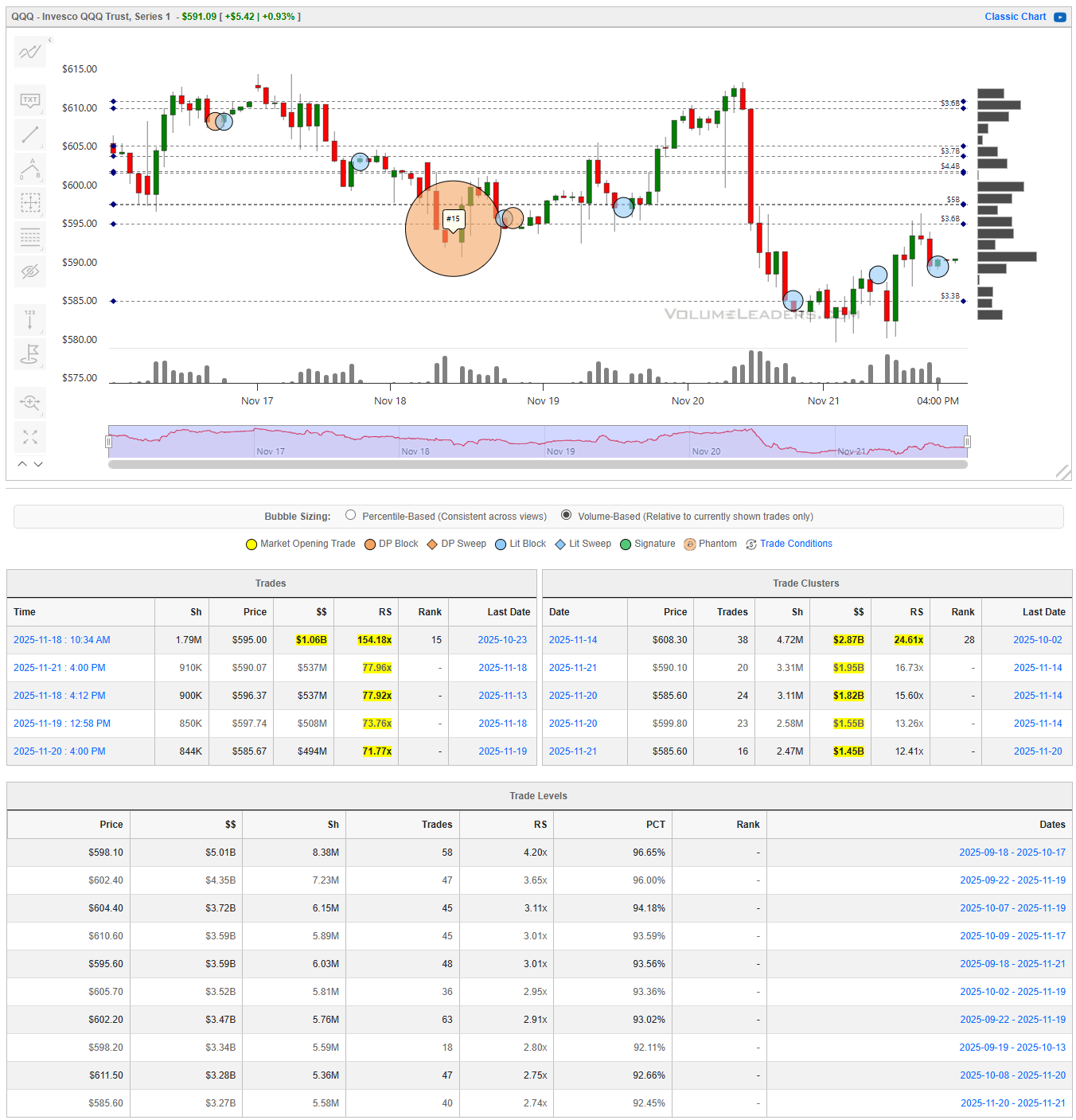
Task: Open trade 2025-11-19 : 12:58 PM
Action: pos(62,724)
